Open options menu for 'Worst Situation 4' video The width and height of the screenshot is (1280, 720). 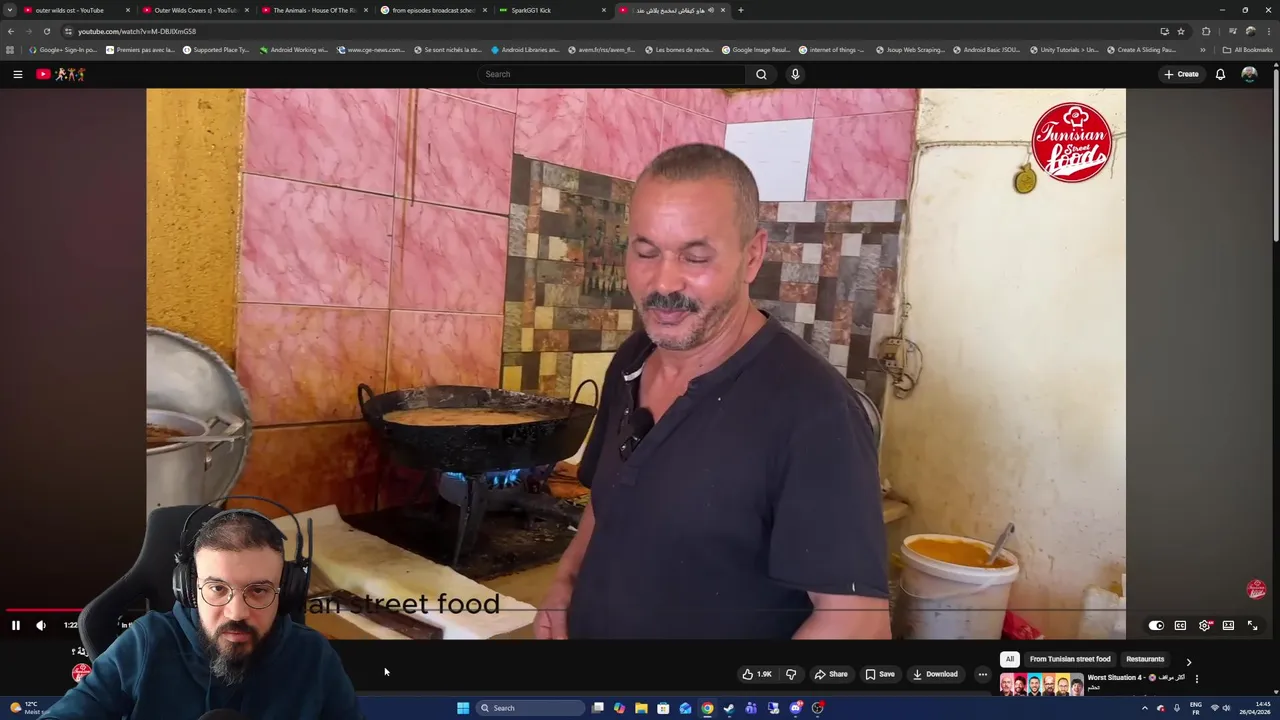coord(1196,679)
